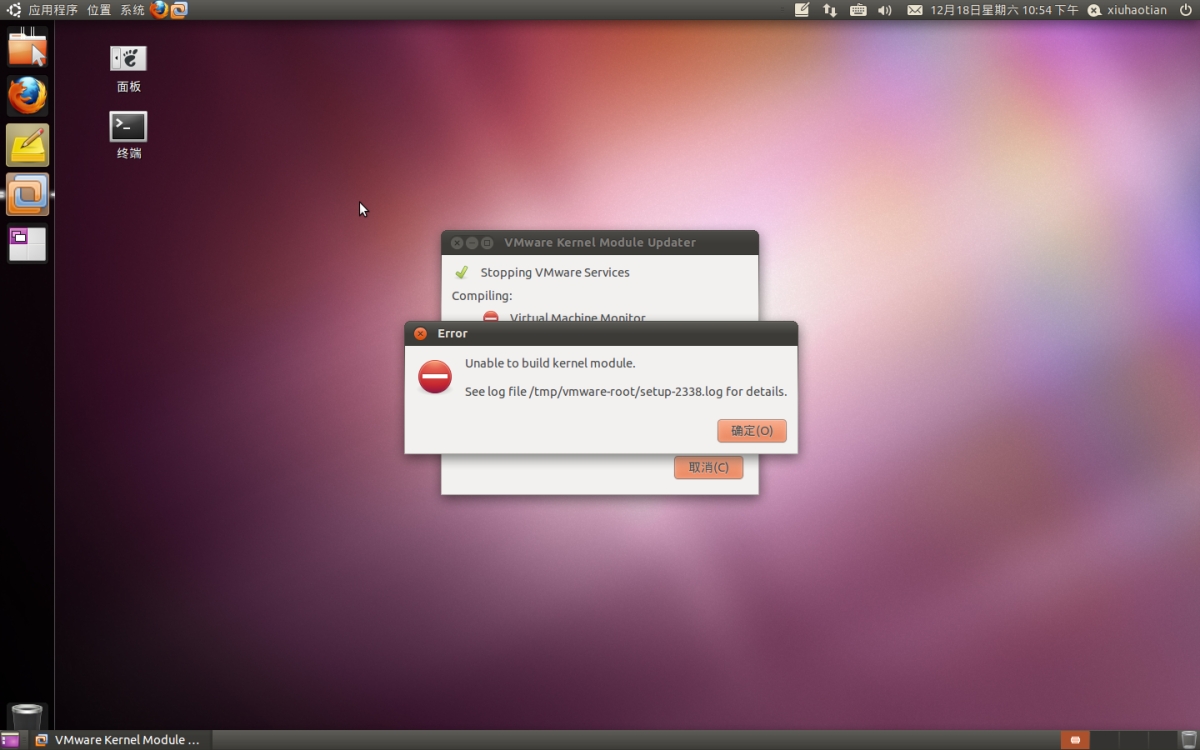Select the 面板 desktop icon

click(x=129, y=69)
